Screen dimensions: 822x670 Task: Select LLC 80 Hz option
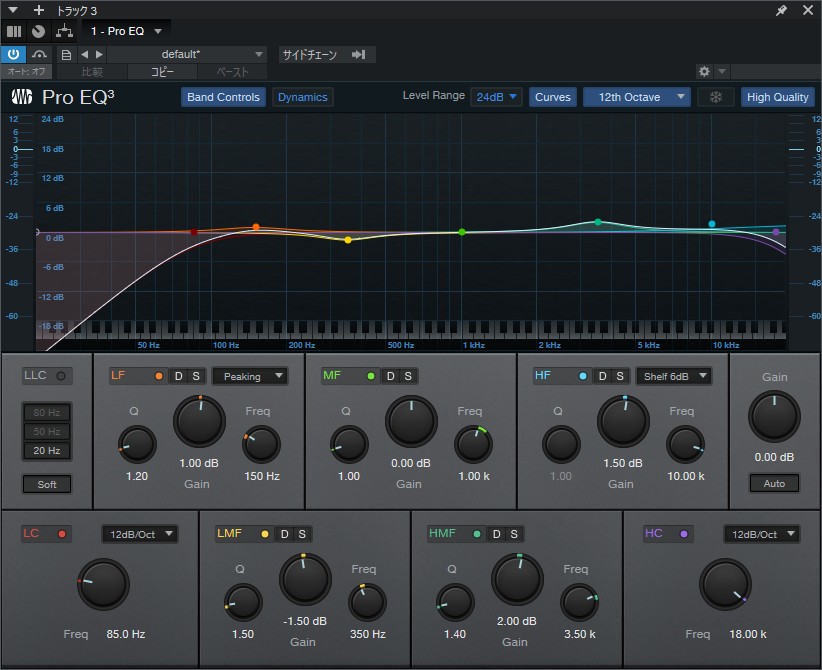(x=47, y=413)
